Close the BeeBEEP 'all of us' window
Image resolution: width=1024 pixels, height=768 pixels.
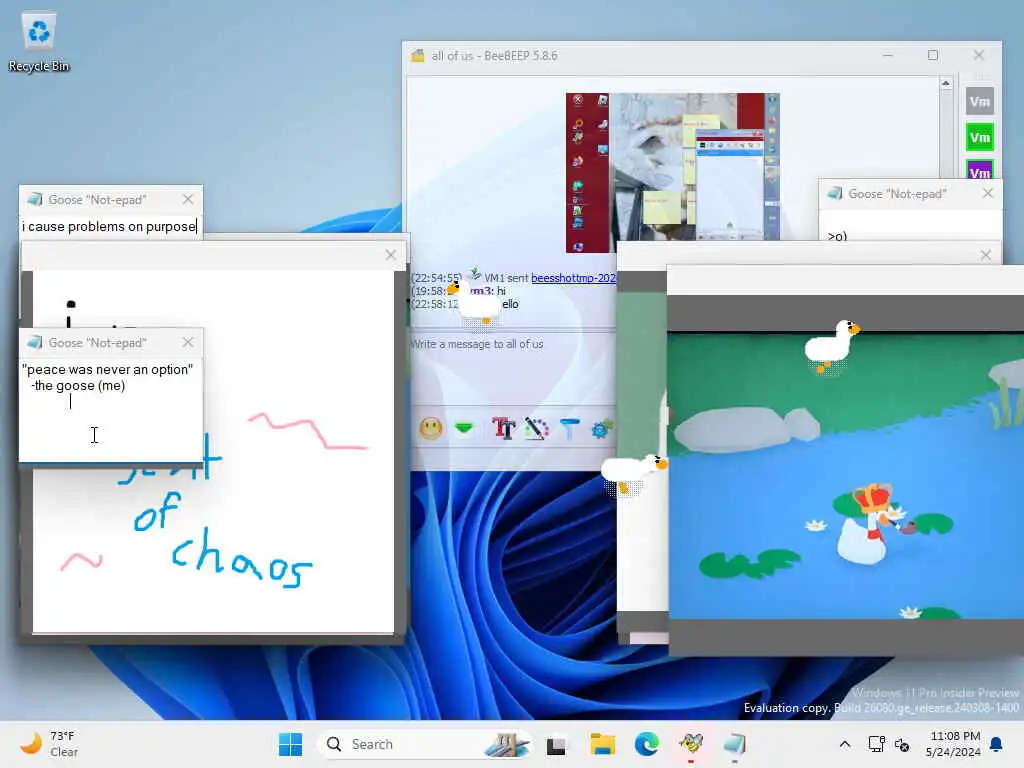pyautogui.click(x=978, y=56)
